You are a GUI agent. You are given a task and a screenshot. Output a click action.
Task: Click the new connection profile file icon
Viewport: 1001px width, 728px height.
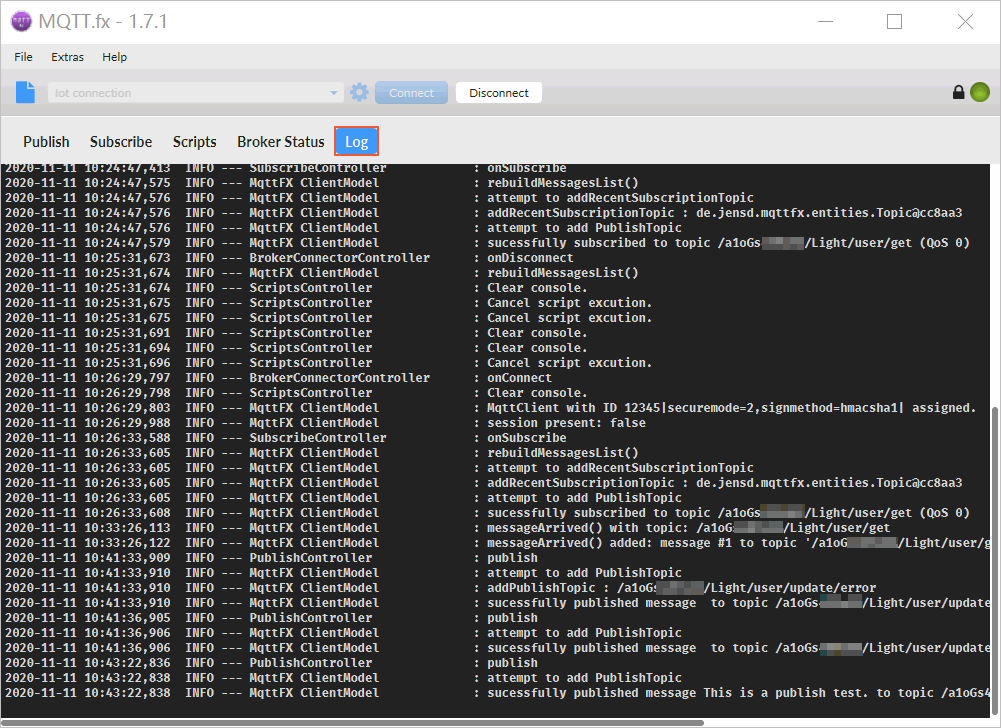tap(26, 93)
